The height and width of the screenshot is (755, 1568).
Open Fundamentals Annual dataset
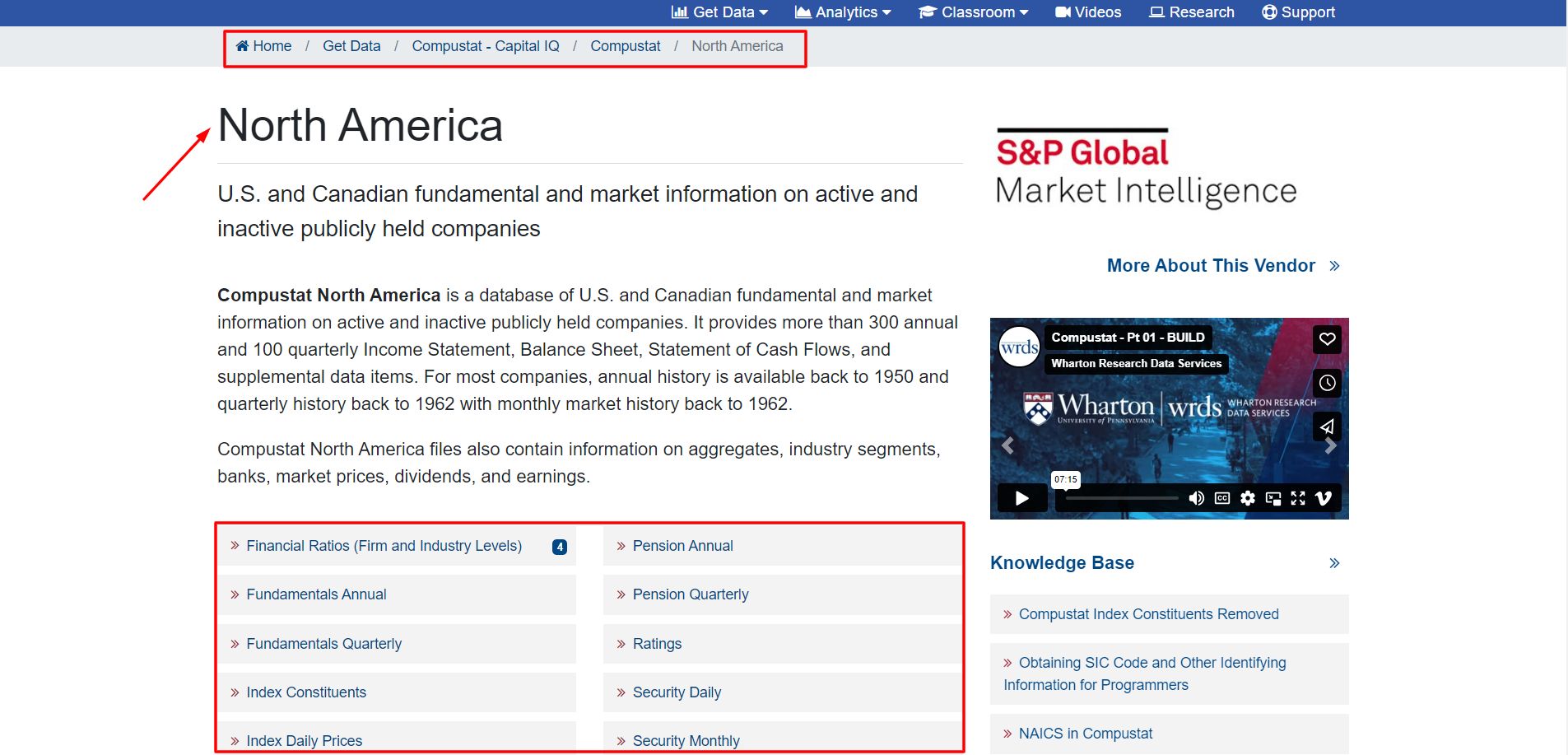pos(316,594)
